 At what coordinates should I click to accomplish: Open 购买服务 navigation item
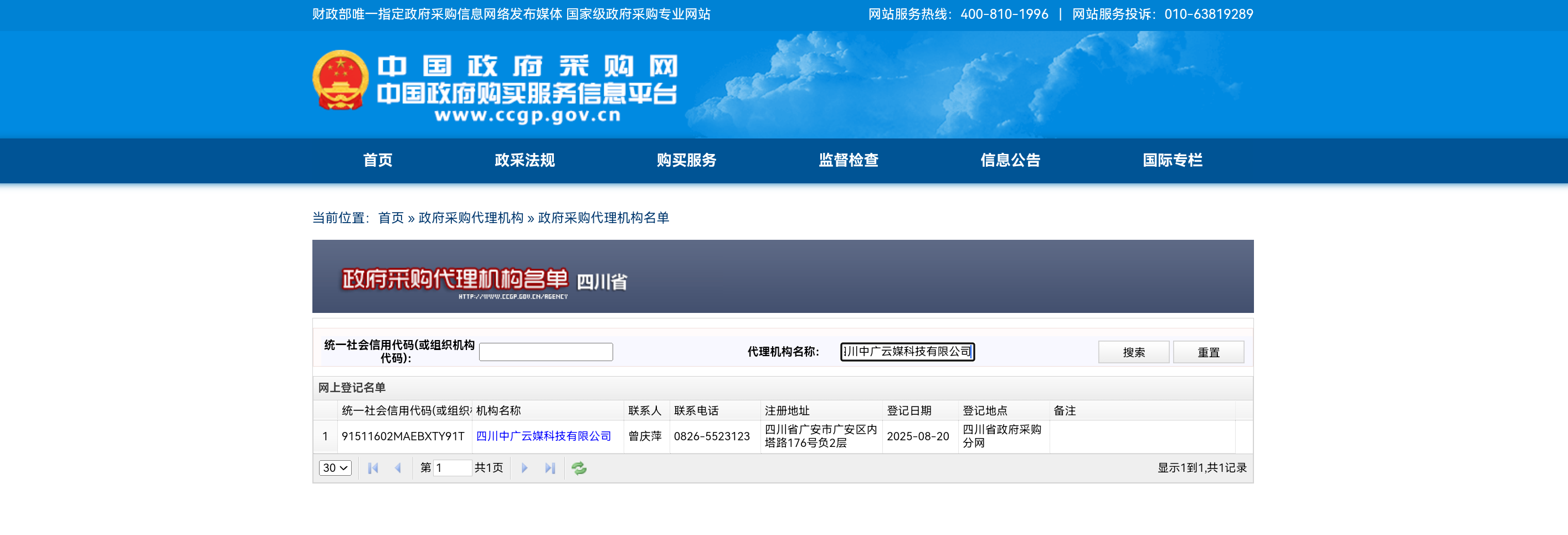687,160
